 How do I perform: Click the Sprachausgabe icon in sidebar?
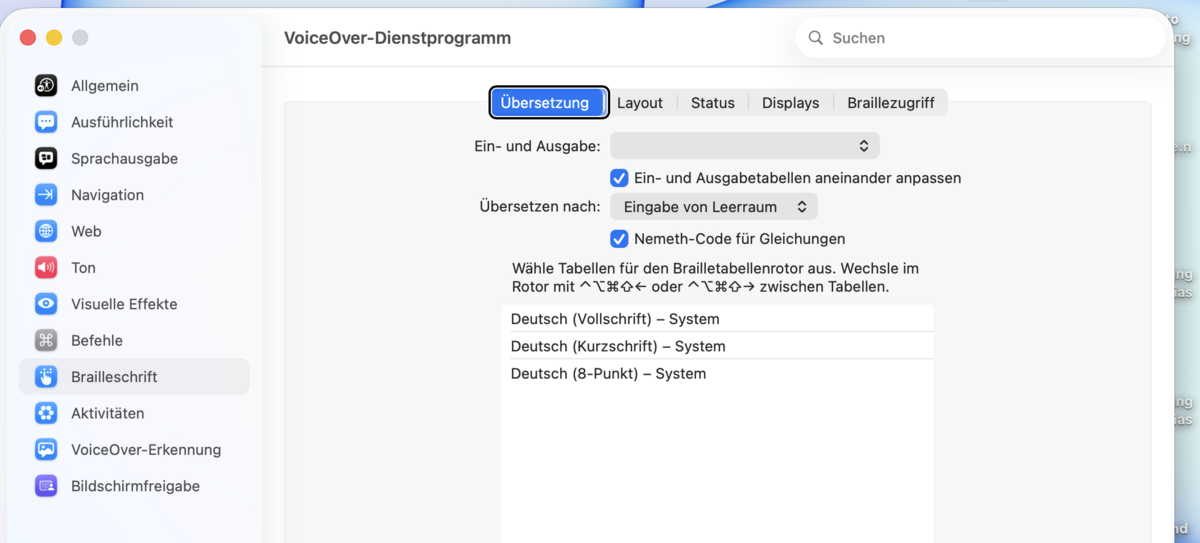[46, 158]
